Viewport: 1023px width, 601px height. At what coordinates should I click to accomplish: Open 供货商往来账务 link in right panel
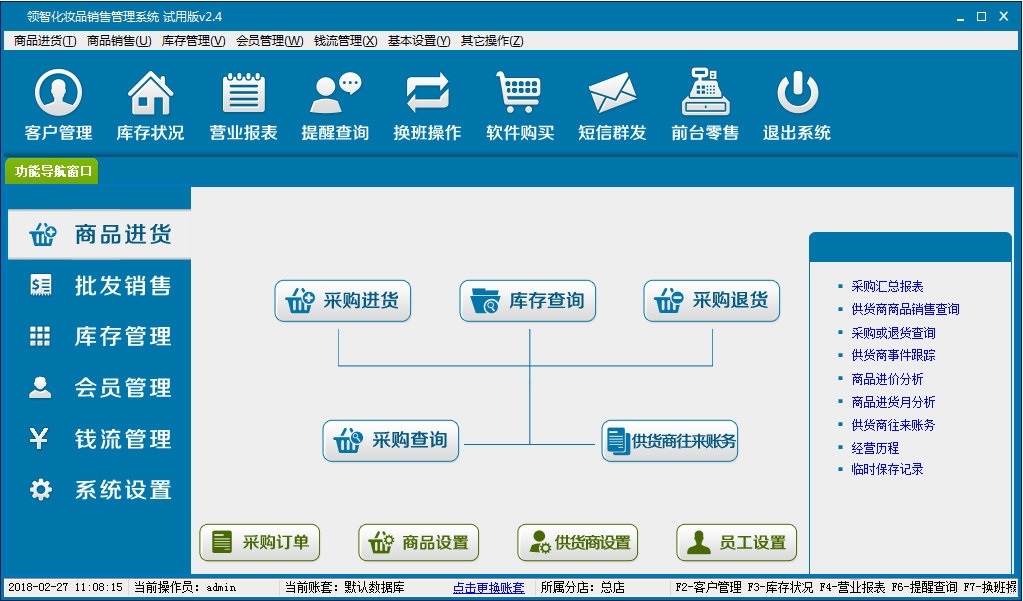(x=893, y=425)
